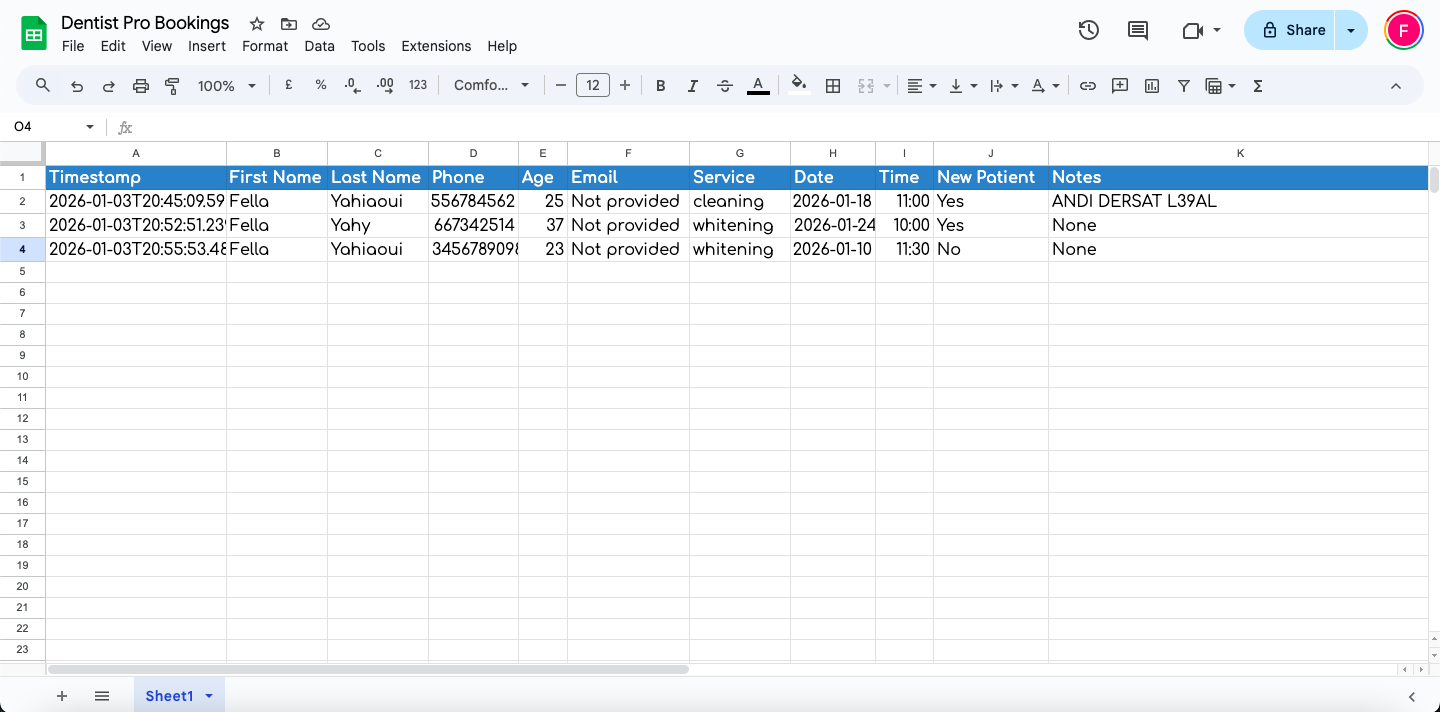Toggle strikethrough formatting
The image size is (1440, 712).
[724, 86]
